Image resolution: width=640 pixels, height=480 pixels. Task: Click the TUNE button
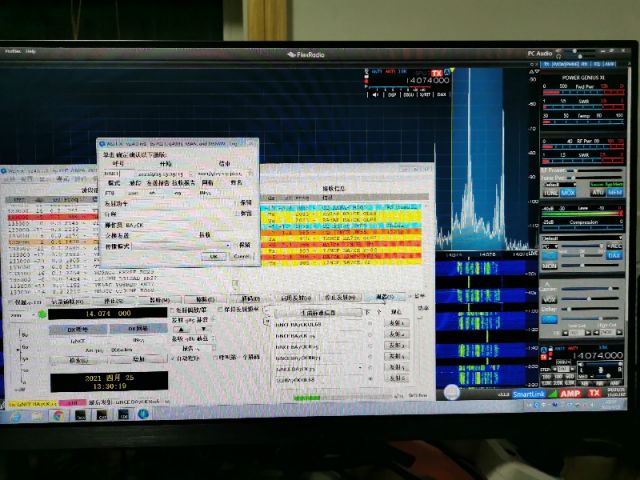click(x=551, y=193)
